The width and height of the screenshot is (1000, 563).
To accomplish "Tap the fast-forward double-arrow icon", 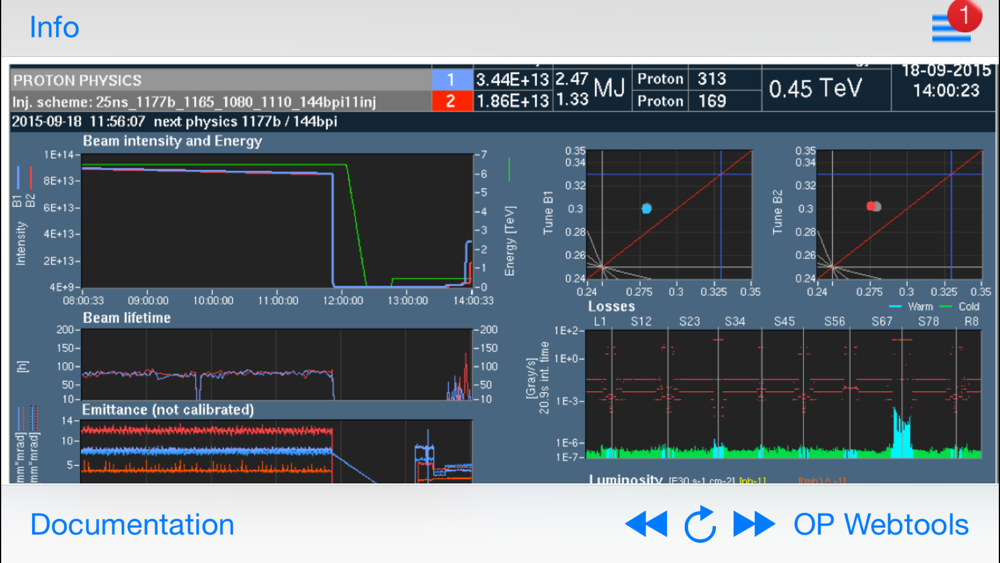I will [754, 524].
